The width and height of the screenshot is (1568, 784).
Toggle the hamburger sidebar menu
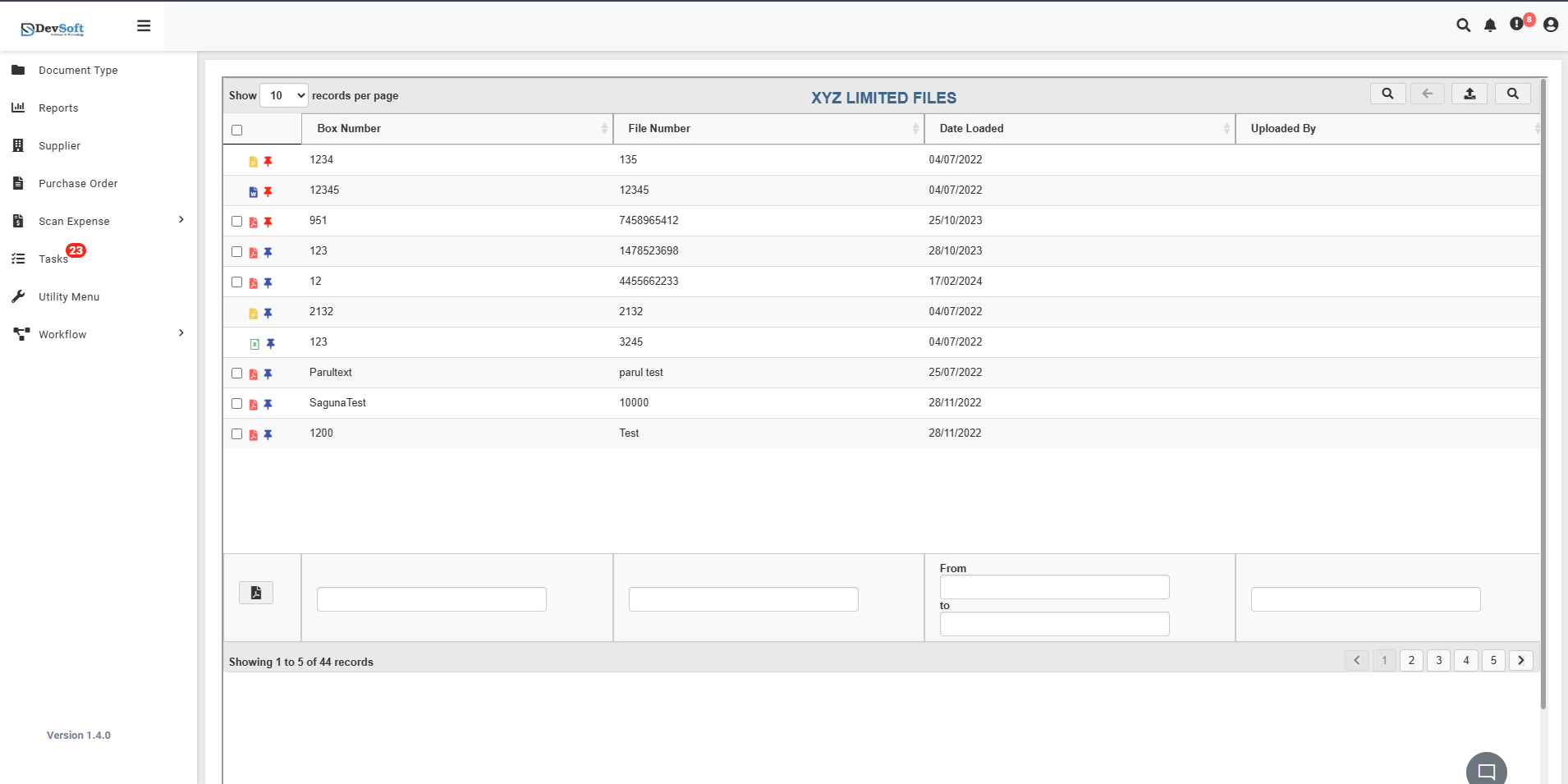click(x=144, y=26)
